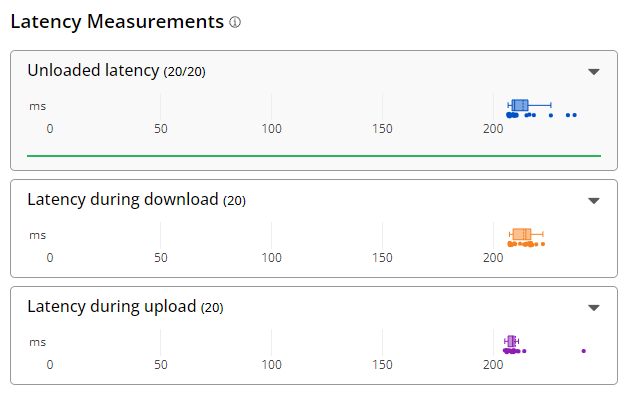Click the 100 axis label in download chart
The image size is (628, 400).
click(x=271, y=258)
